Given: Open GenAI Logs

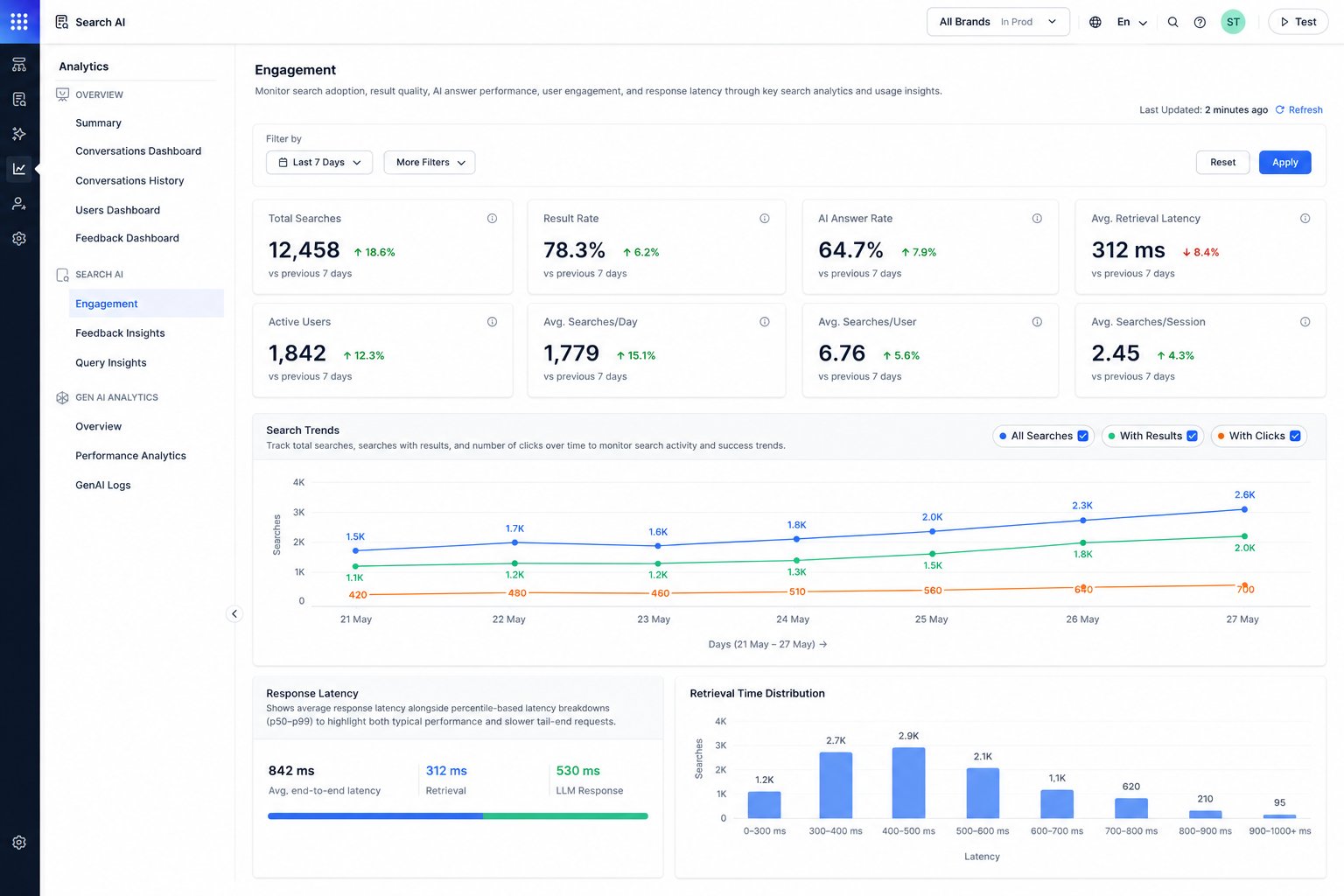Looking at the screenshot, I should pos(103,486).
